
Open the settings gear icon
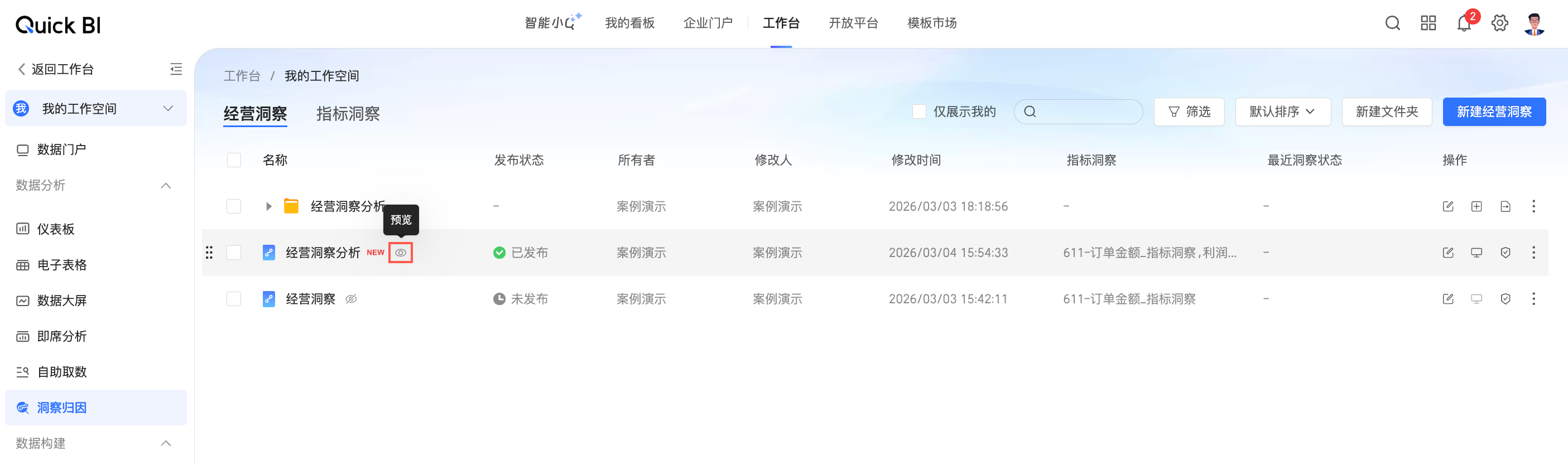click(x=1499, y=23)
